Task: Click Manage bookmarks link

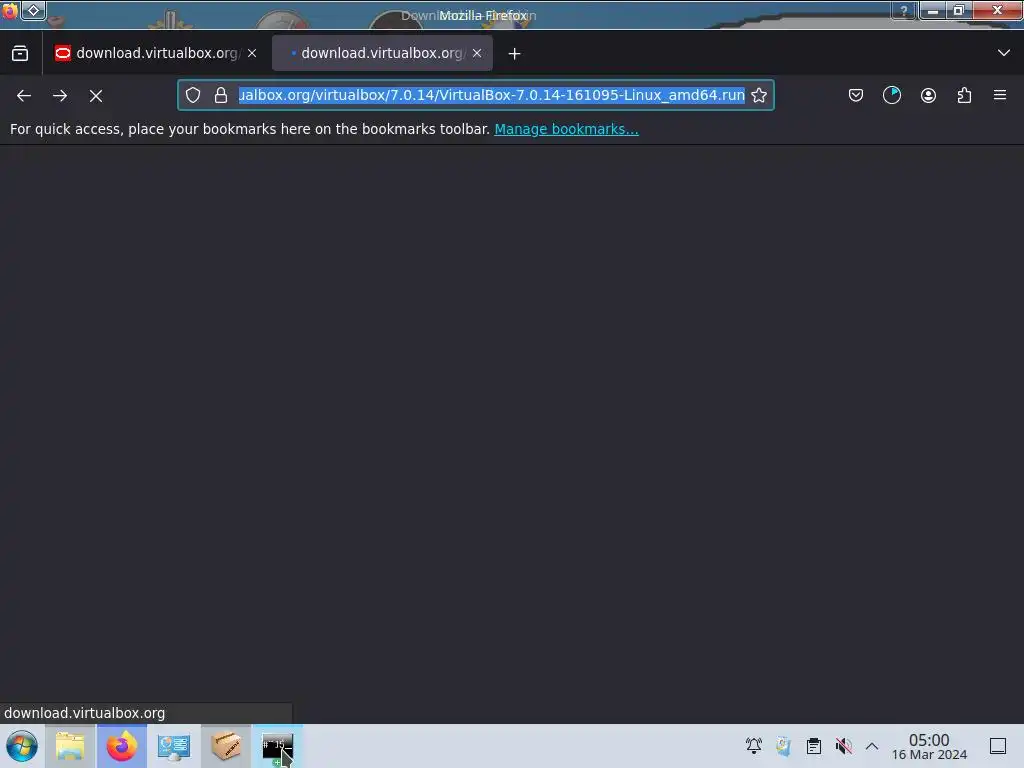Action: 566,129
